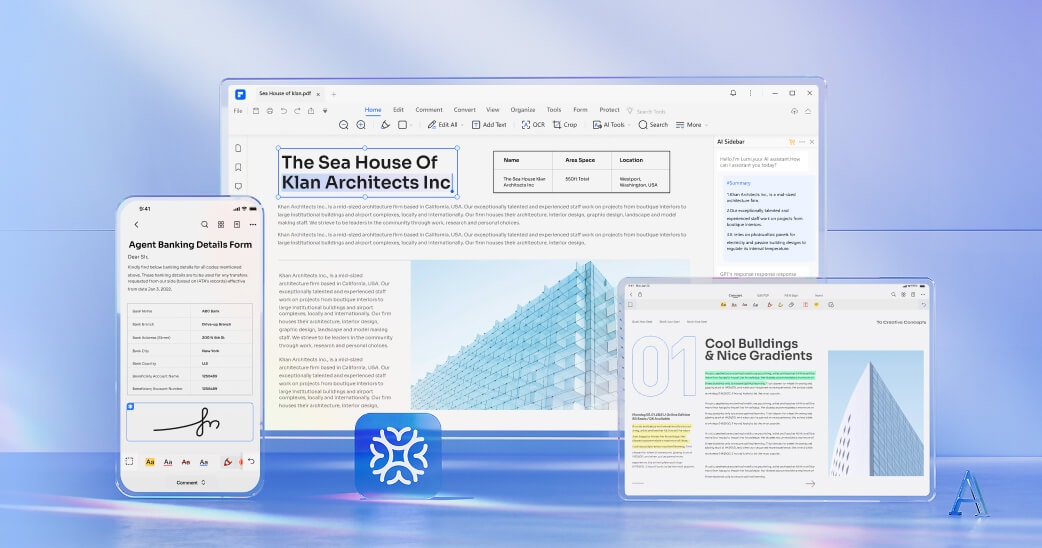Screen dimensions: 1042x548
Task: Click the snowflake PDFelement app icon
Action: pos(398,456)
